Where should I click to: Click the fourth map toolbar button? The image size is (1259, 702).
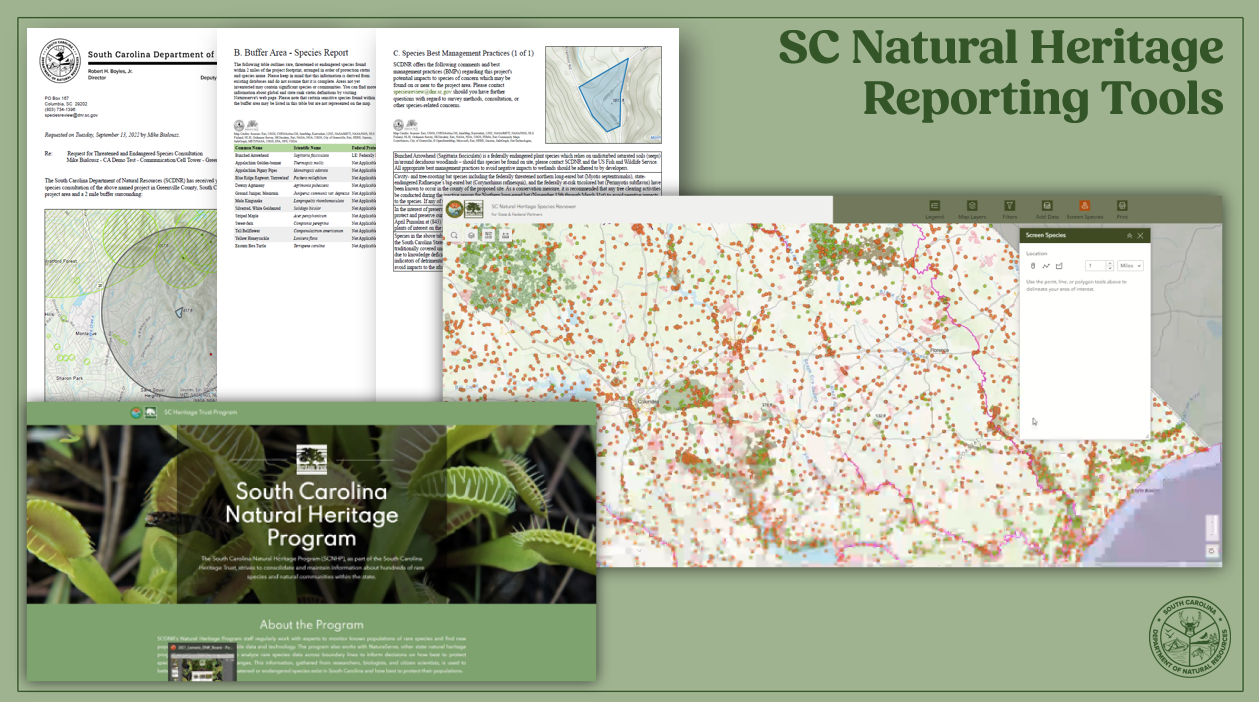[x=506, y=235]
